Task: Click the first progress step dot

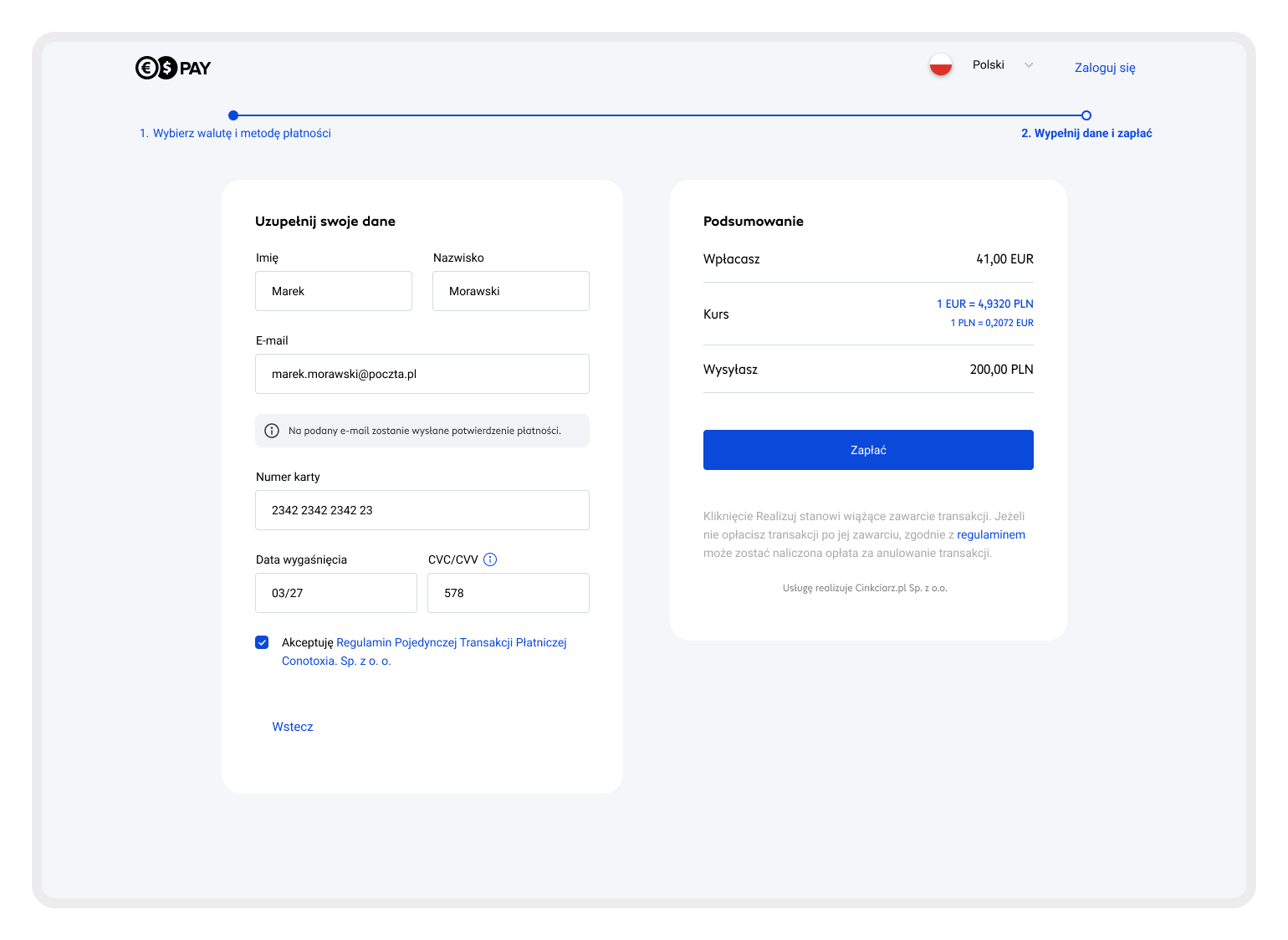Action: pyautogui.click(x=233, y=115)
